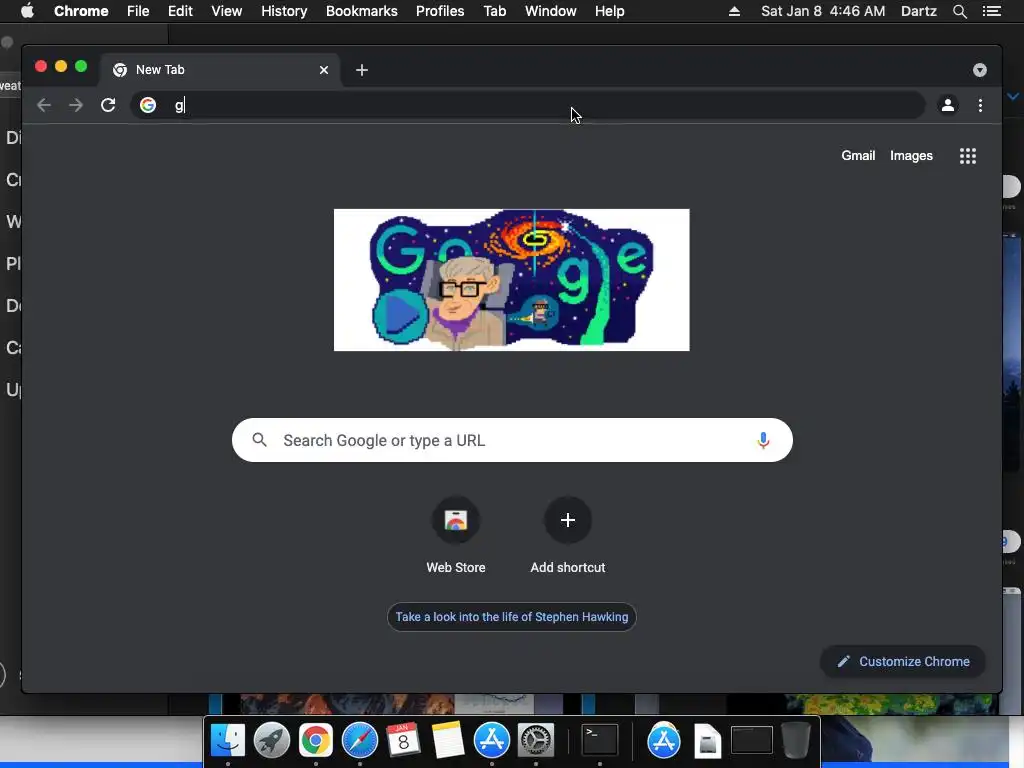Click the date and time in menu bar

[823, 11]
